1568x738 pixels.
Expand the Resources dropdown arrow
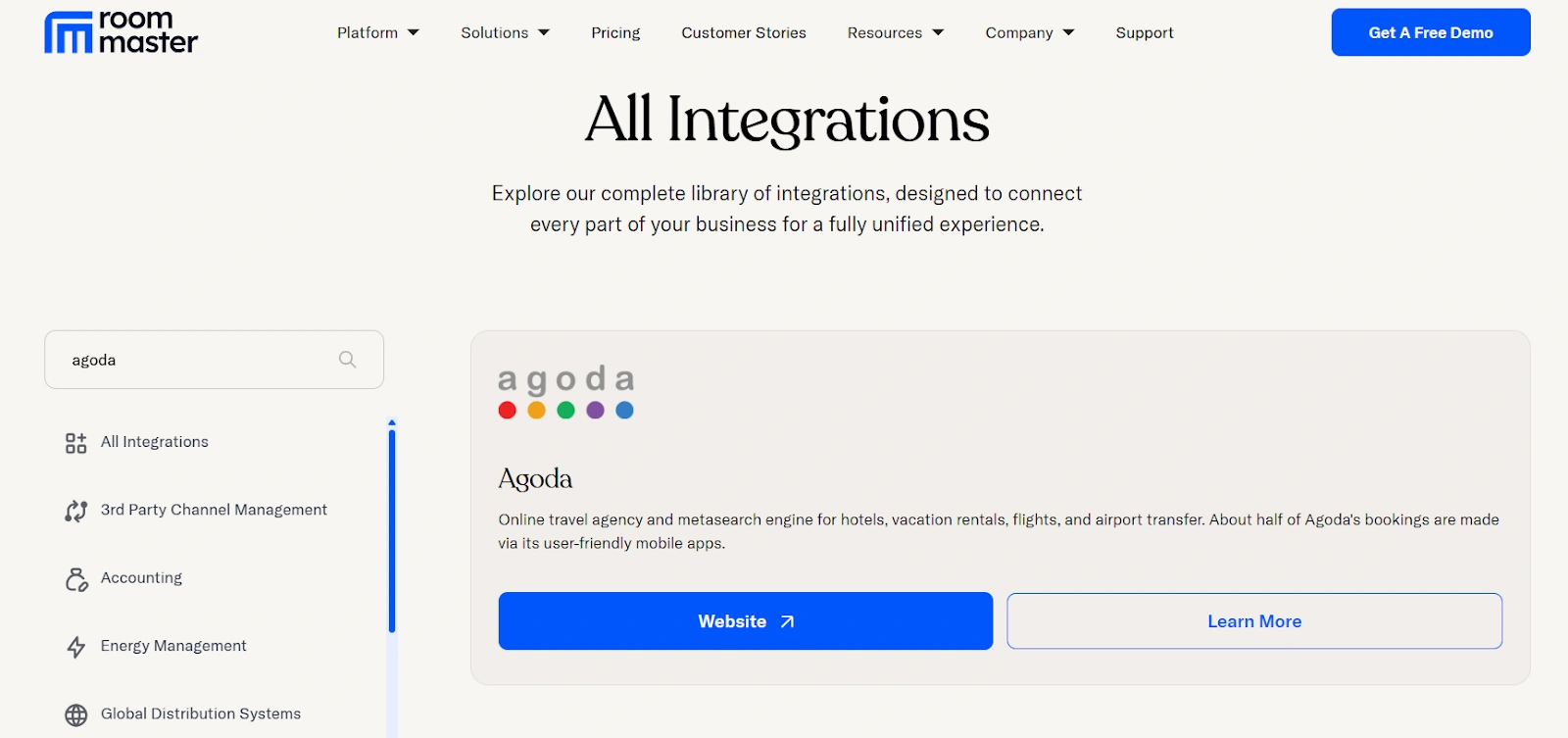click(938, 32)
